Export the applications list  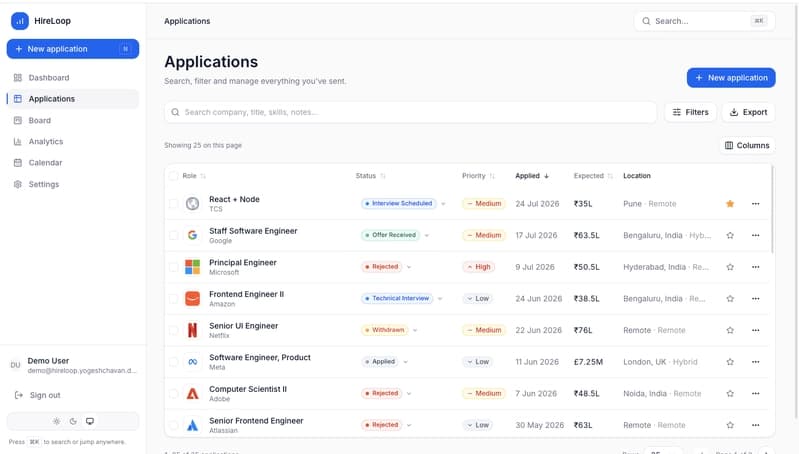coord(748,112)
